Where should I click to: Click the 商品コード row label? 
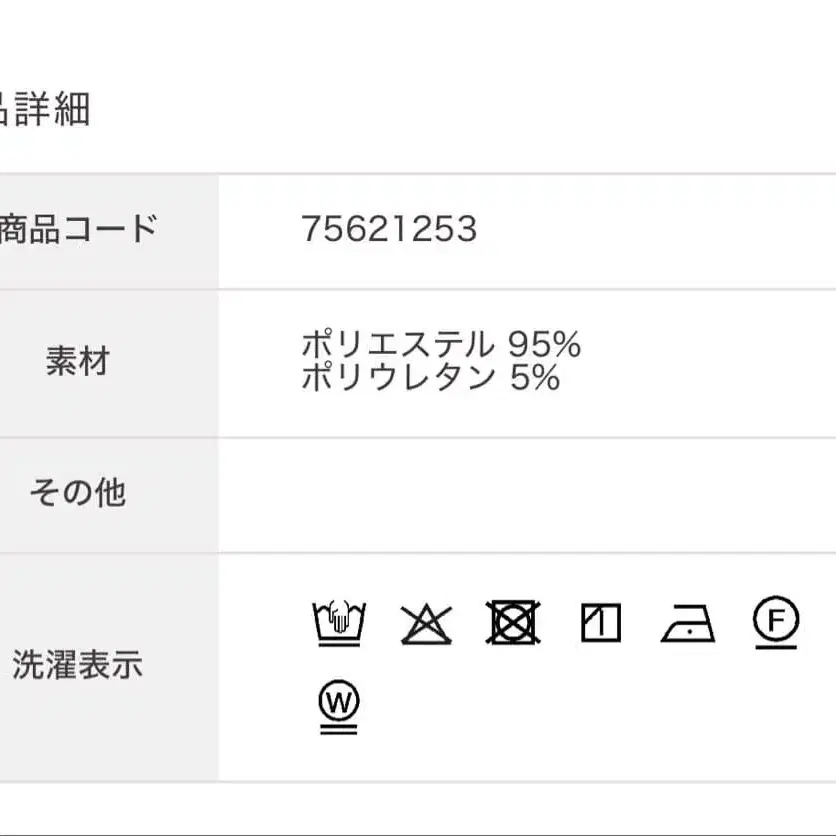(x=78, y=230)
